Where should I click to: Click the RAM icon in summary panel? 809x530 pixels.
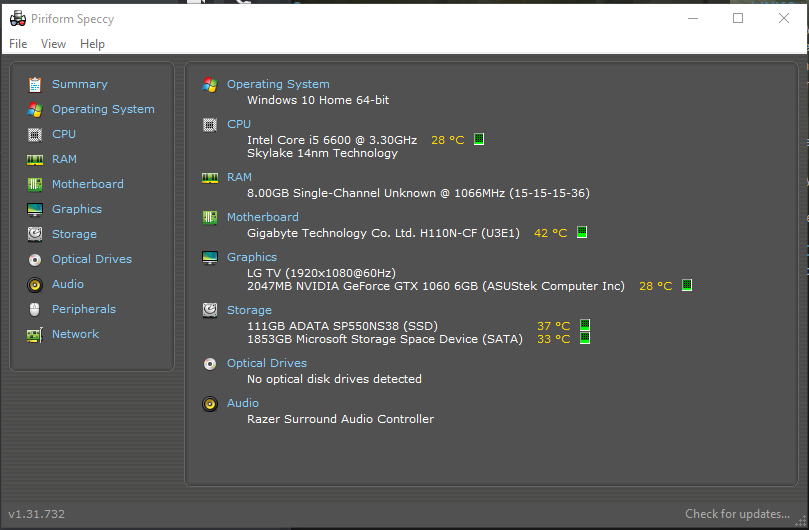(210, 178)
